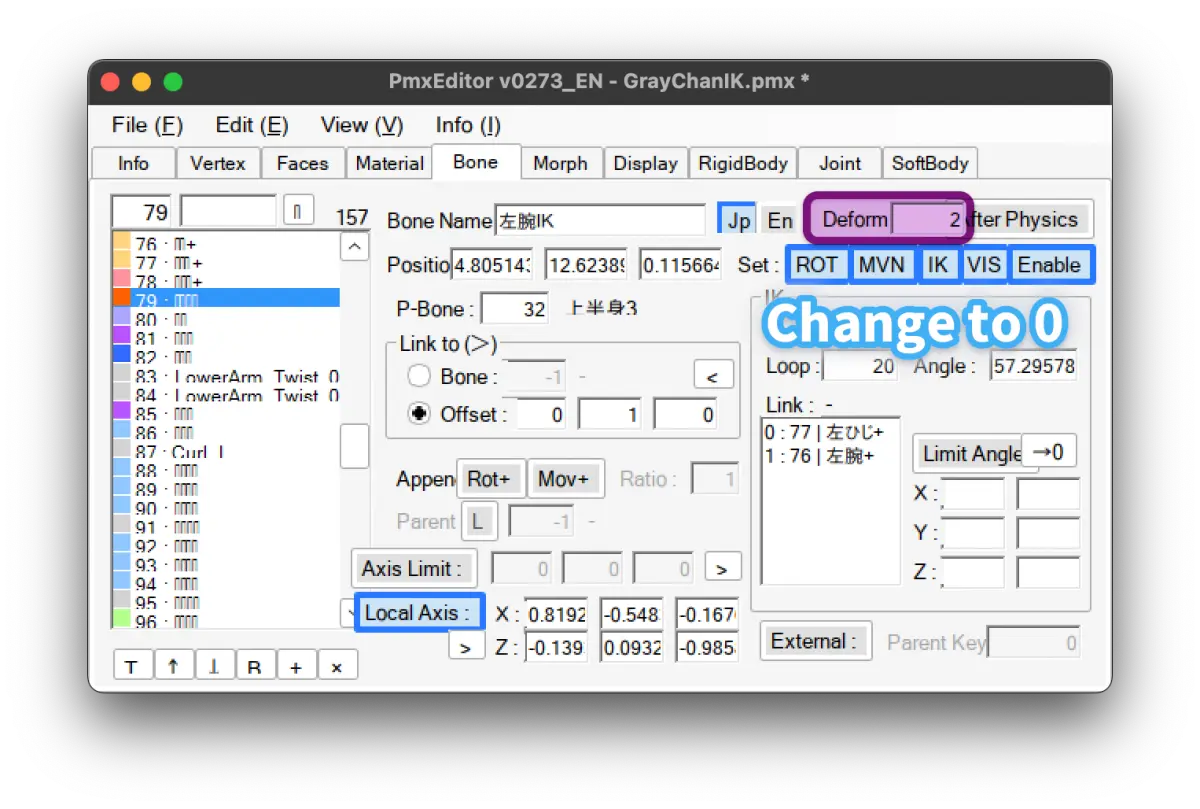1200x809 pixels.
Task: Switch to the Faces tab
Action: pos(302,163)
